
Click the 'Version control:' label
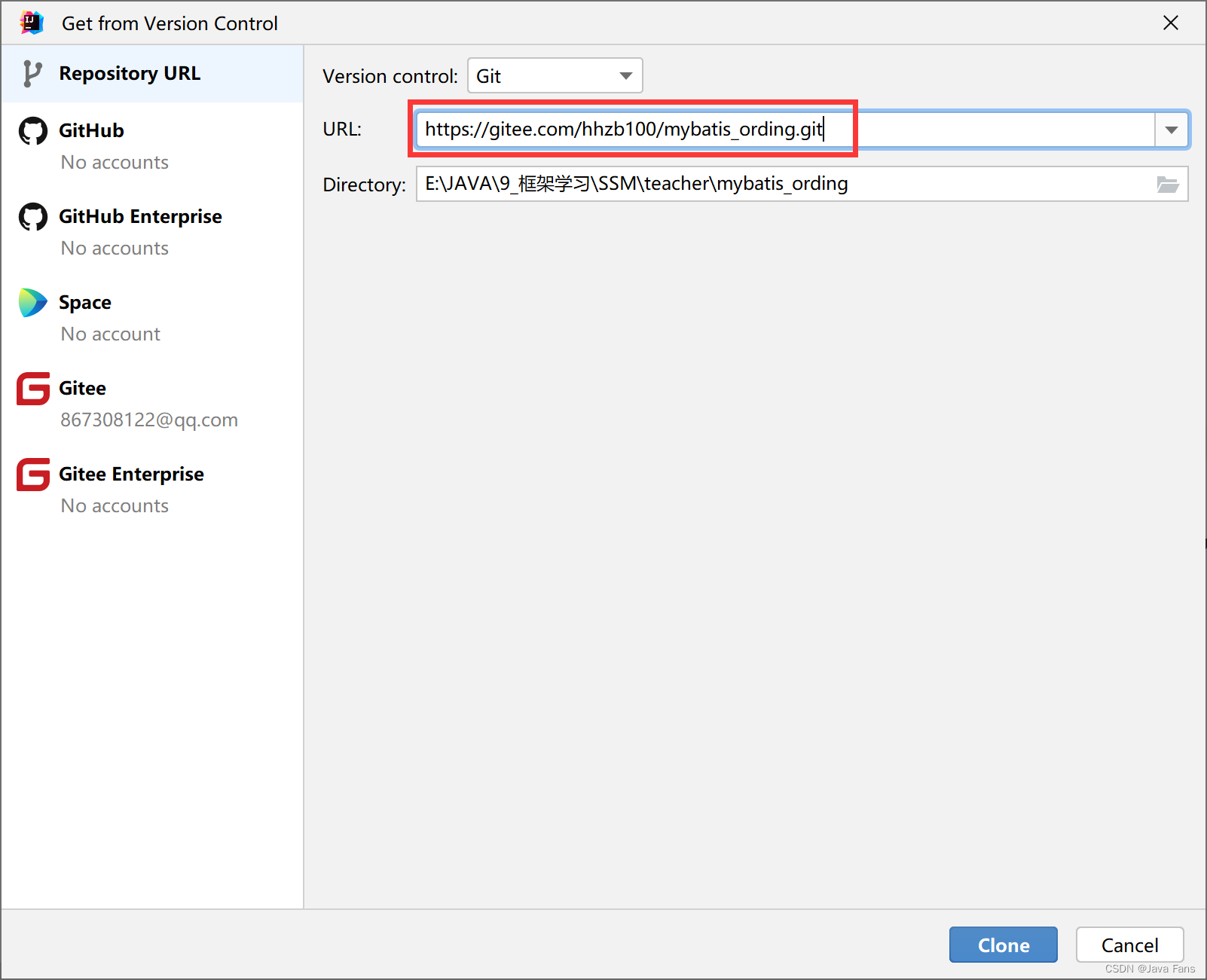(x=390, y=76)
